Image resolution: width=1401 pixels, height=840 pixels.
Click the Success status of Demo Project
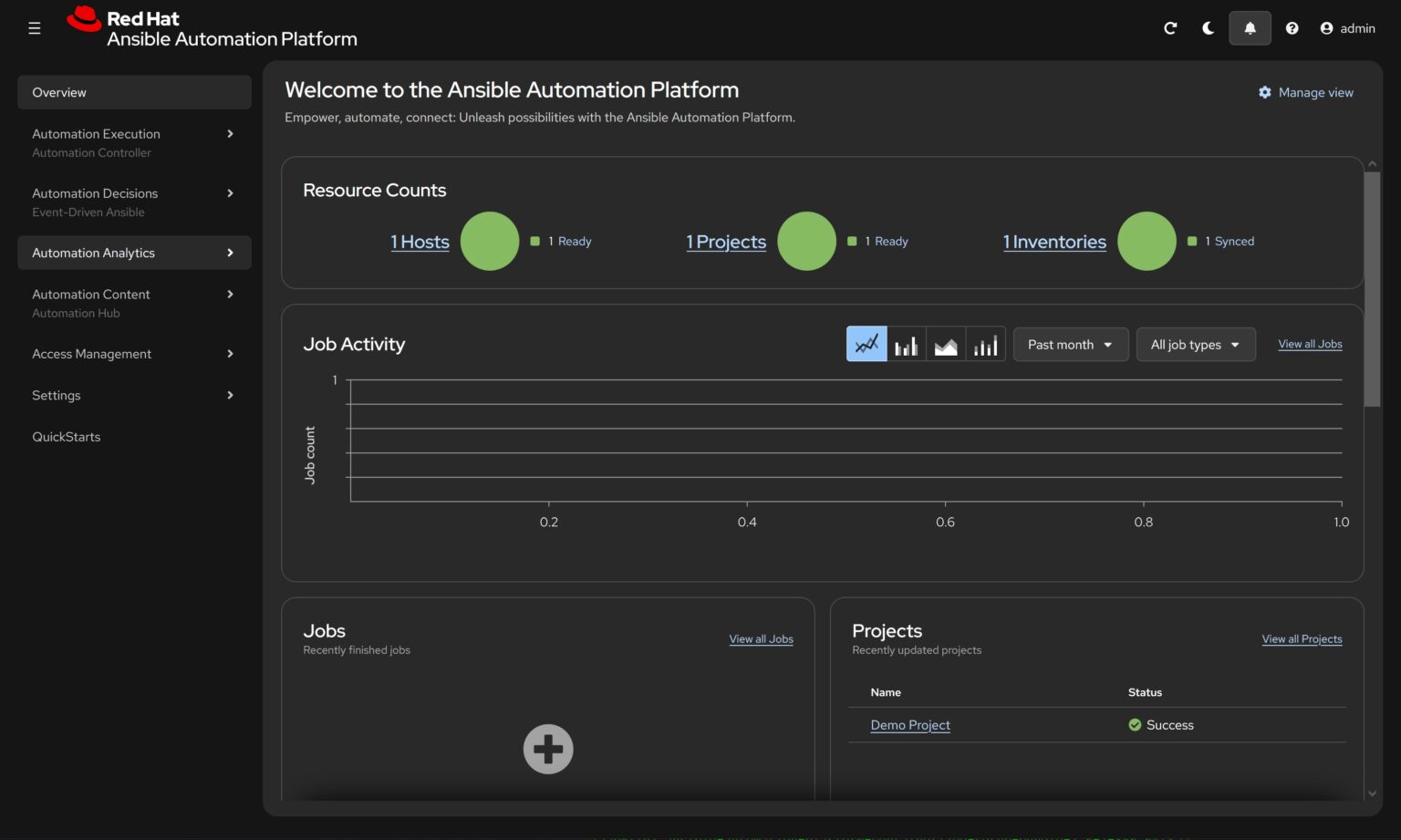click(1161, 725)
